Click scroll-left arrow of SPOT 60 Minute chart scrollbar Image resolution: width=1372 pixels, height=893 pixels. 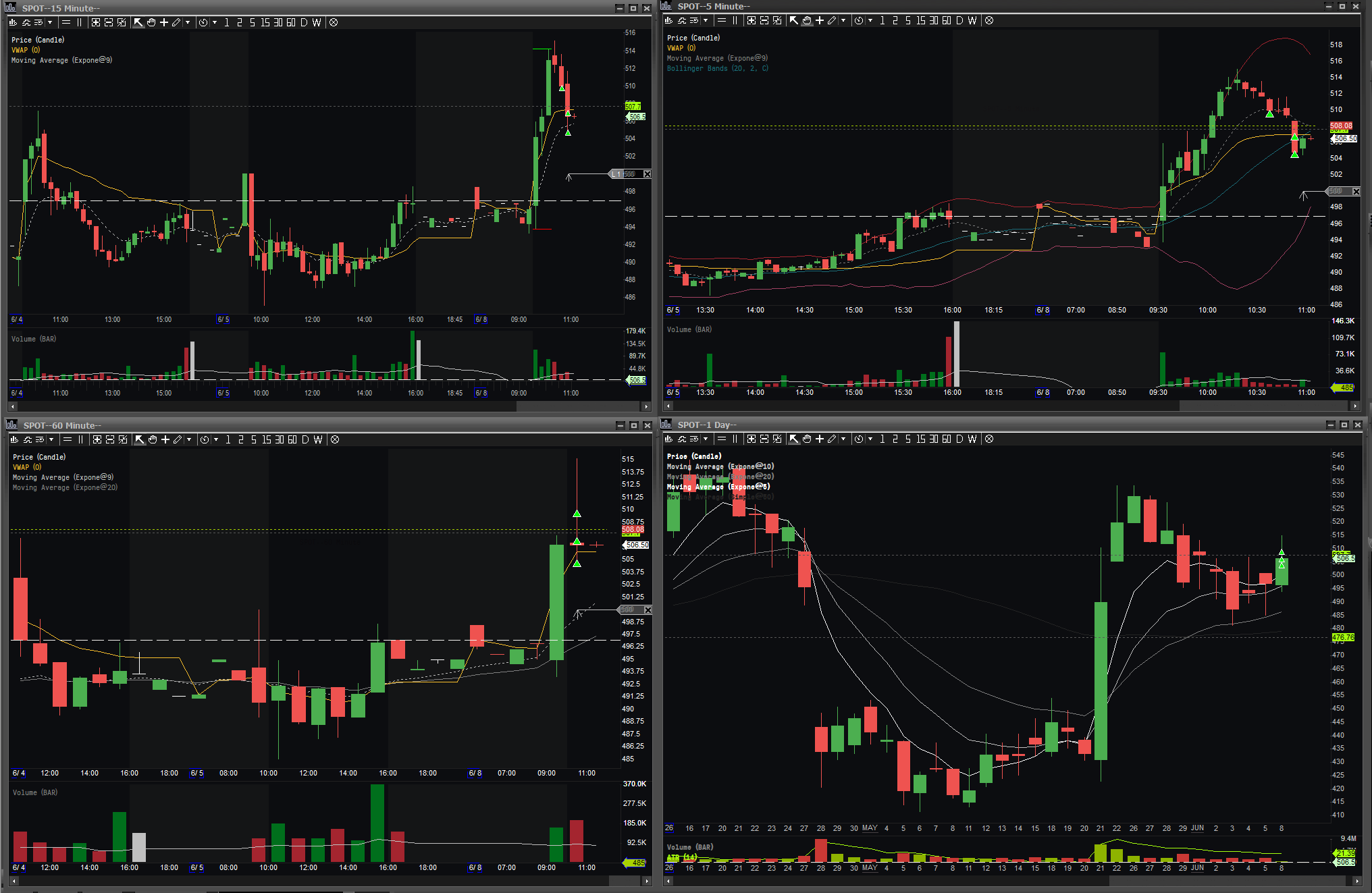pyautogui.click(x=13, y=881)
